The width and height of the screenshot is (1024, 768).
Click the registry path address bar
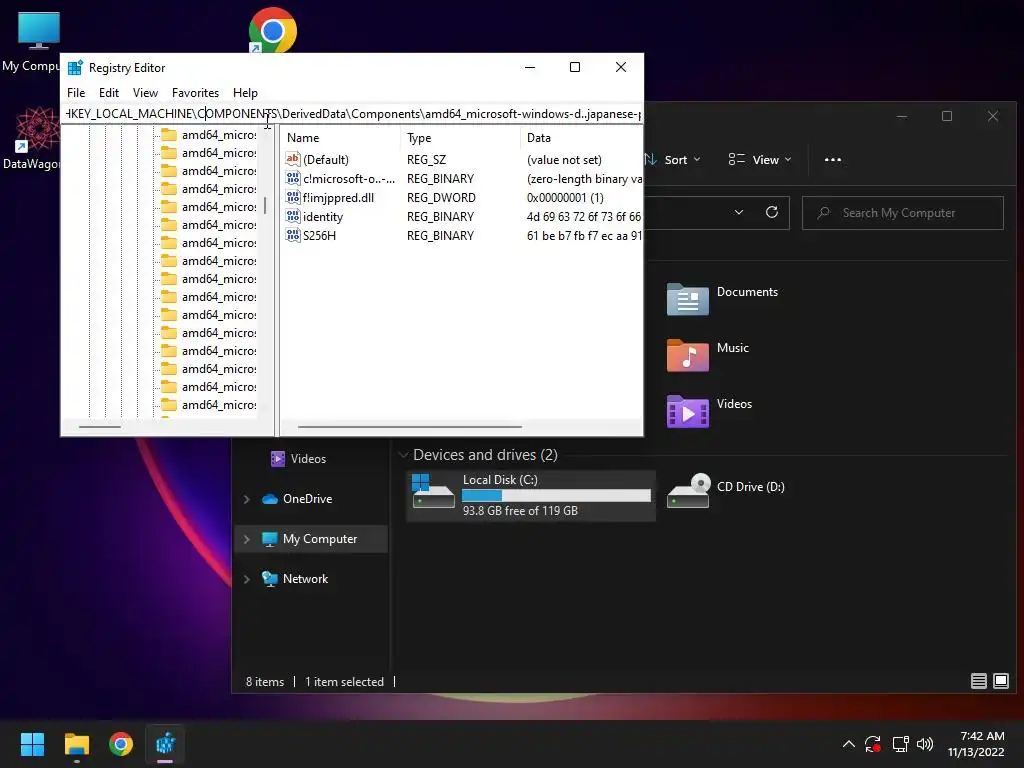(351, 114)
